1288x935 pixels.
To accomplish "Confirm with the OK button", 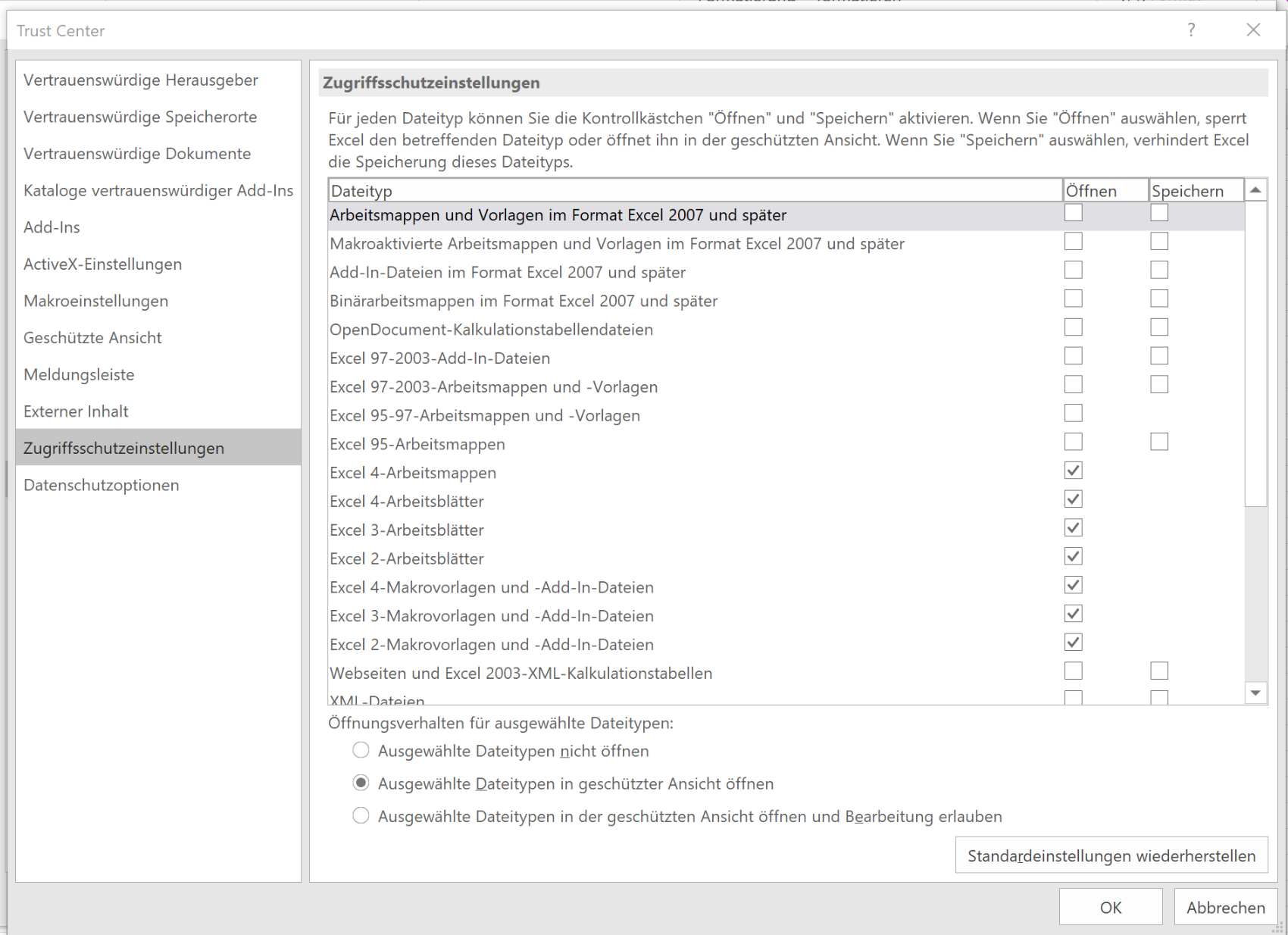I will pos(1111,907).
